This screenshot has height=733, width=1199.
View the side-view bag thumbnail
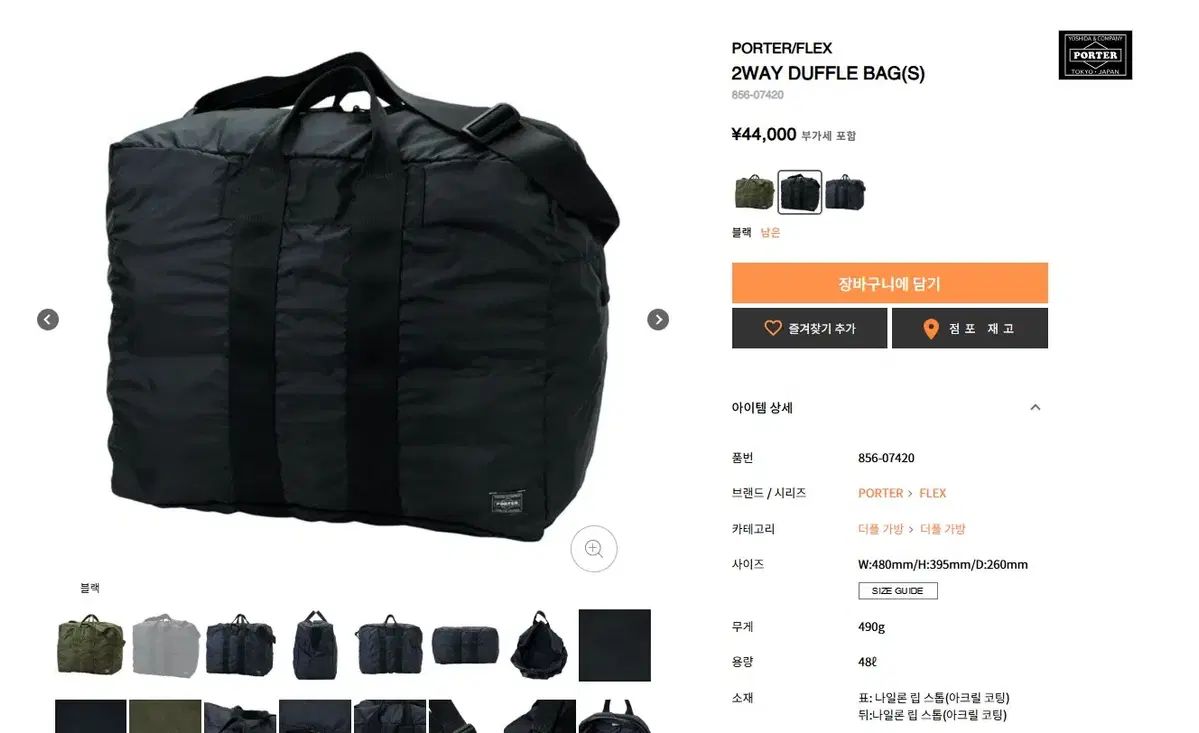pyautogui.click(x=315, y=645)
